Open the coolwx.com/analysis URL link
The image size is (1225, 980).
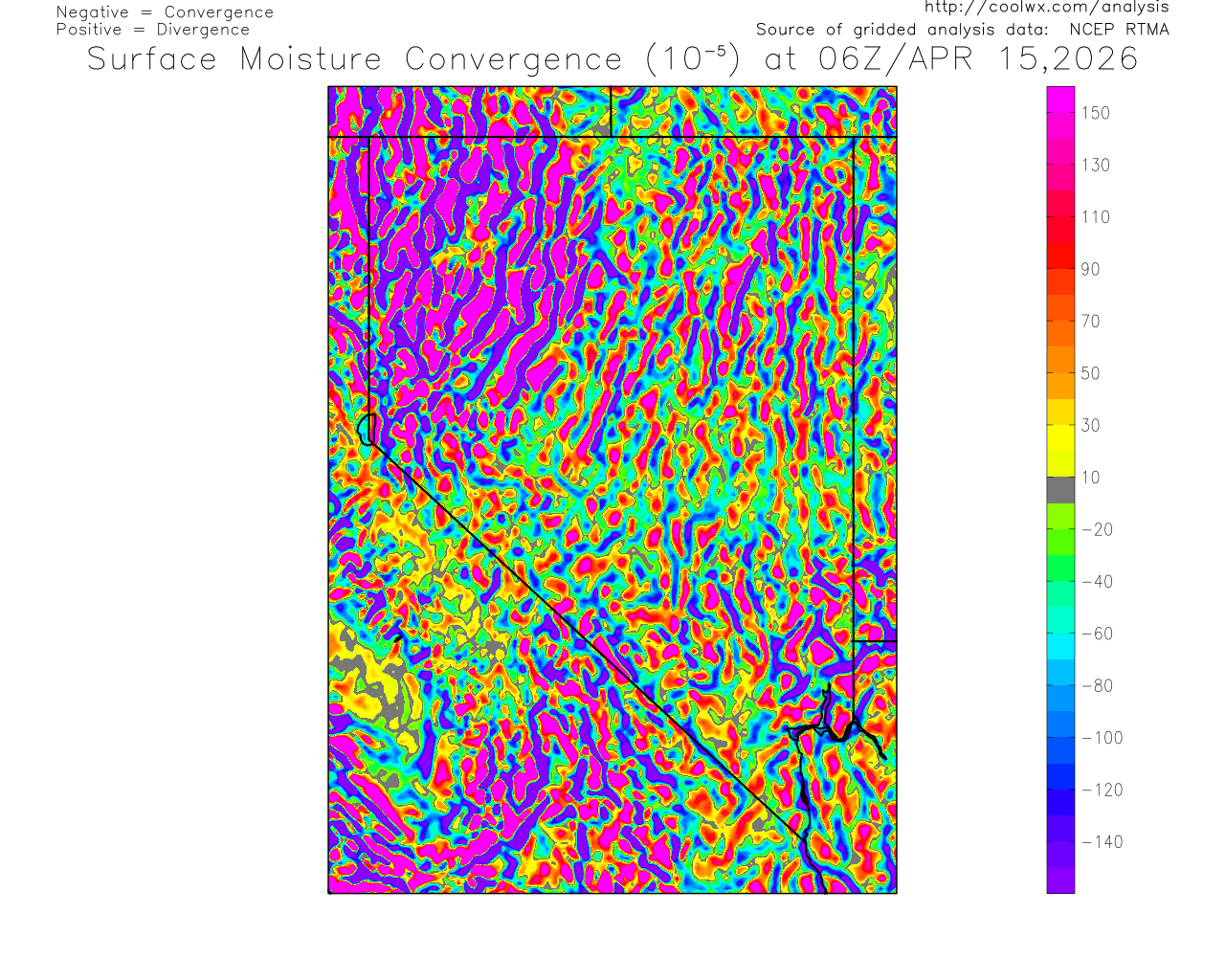pos(1046,8)
